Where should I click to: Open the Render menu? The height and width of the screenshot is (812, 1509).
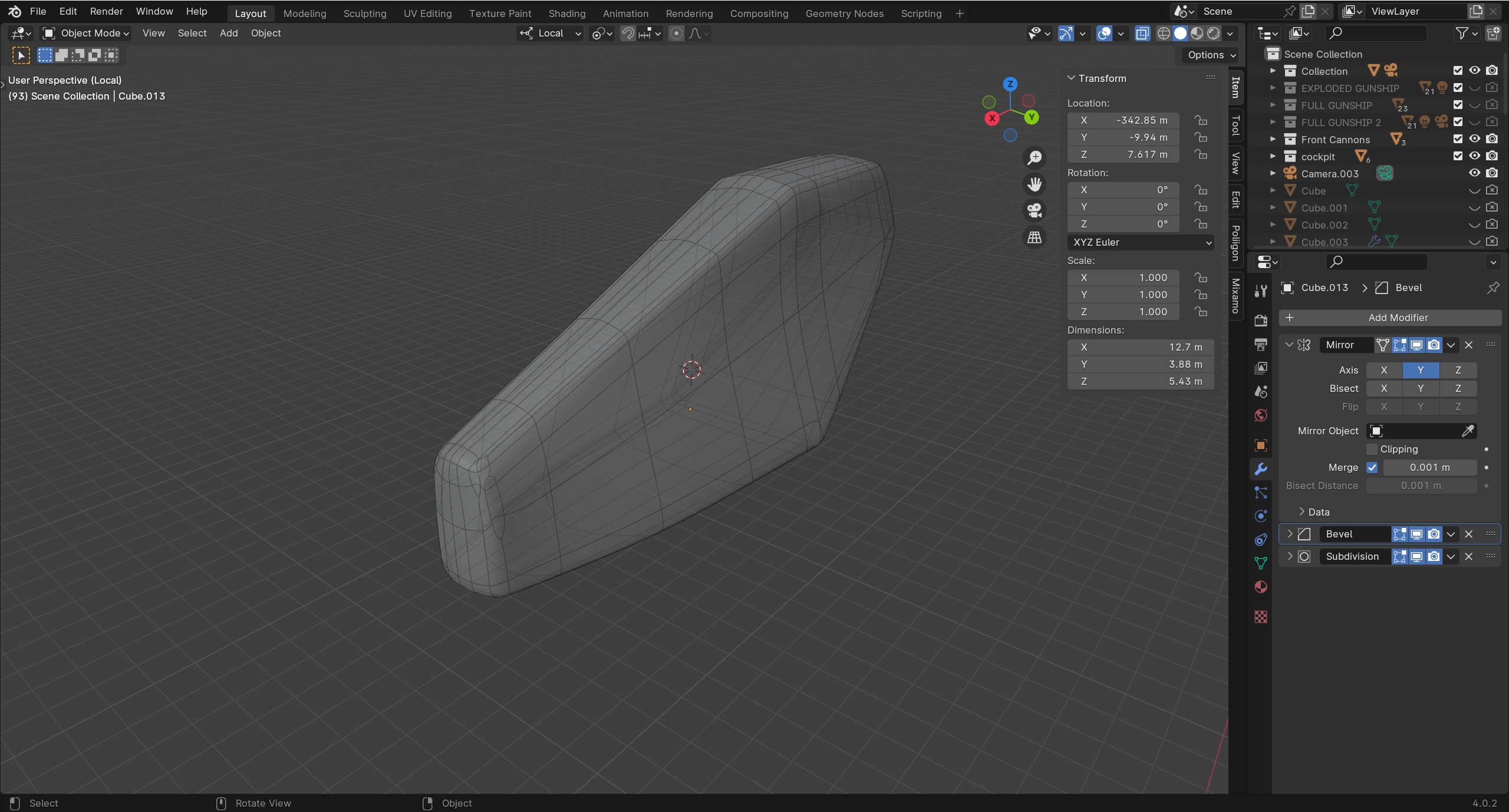[106, 12]
